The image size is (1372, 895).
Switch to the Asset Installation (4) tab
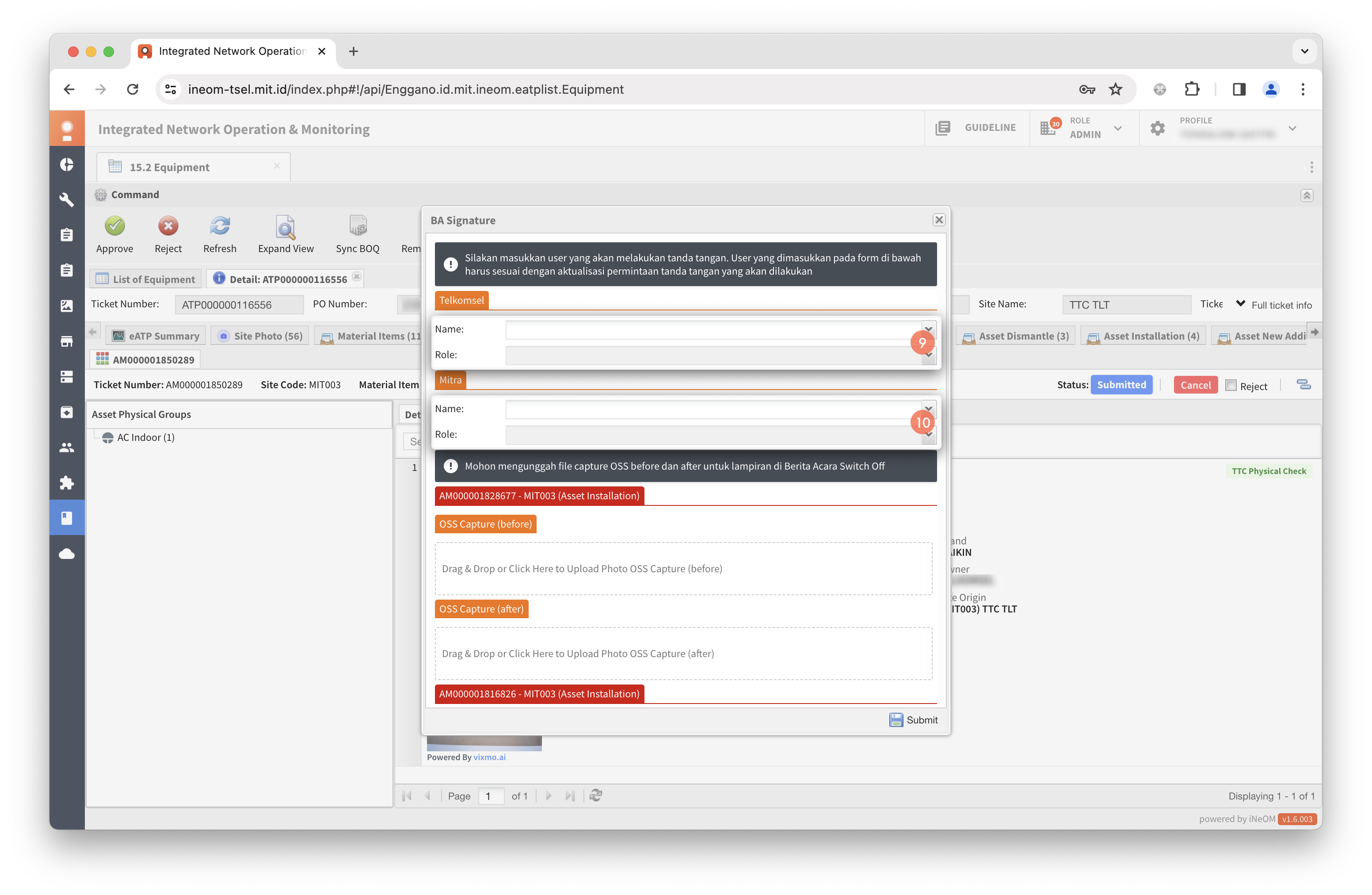(1143, 336)
